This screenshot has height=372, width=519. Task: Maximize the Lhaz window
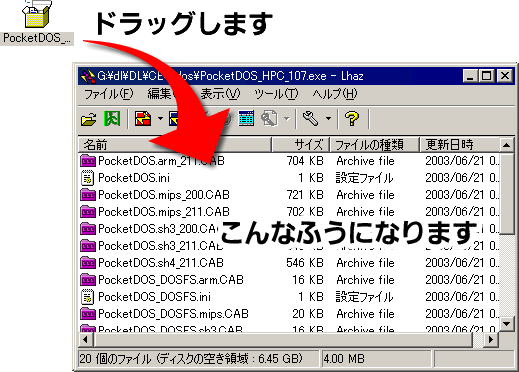click(x=486, y=76)
